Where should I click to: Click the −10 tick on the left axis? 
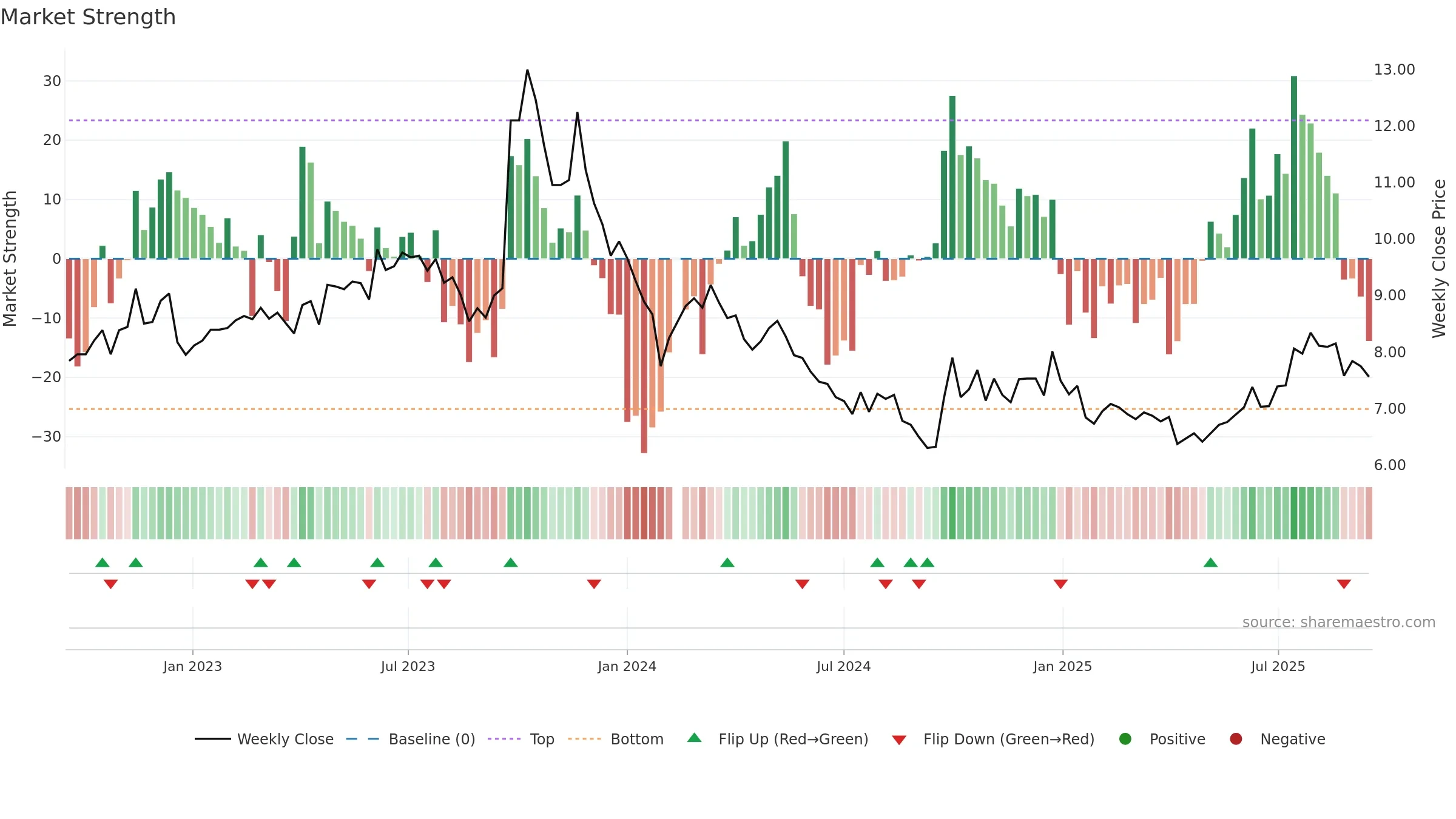(47, 318)
